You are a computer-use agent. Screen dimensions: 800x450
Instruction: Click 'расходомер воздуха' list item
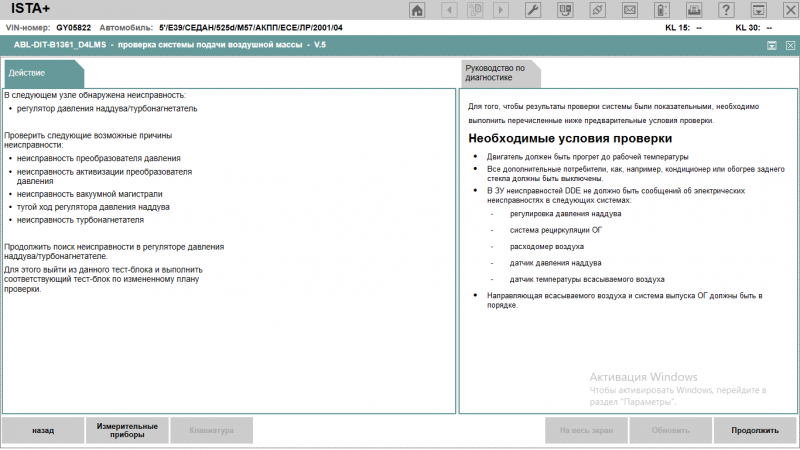tap(546, 246)
